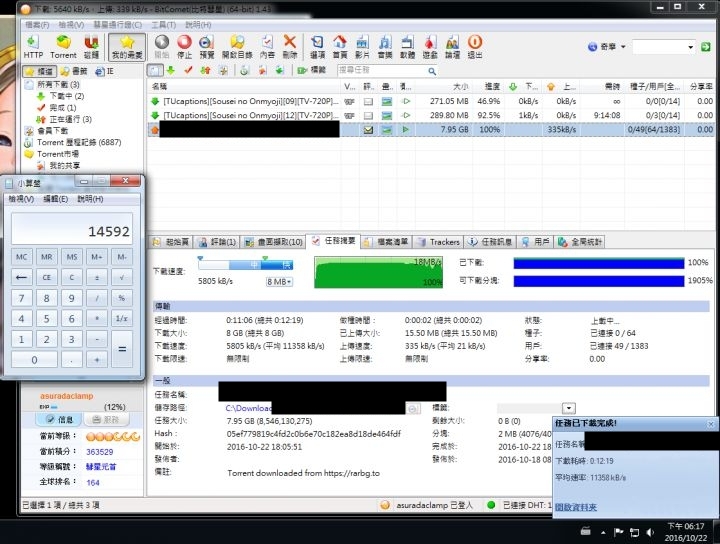
Task: Toggle the red checkmark completed filter
Action: pyautogui.click(x=188, y=70)
